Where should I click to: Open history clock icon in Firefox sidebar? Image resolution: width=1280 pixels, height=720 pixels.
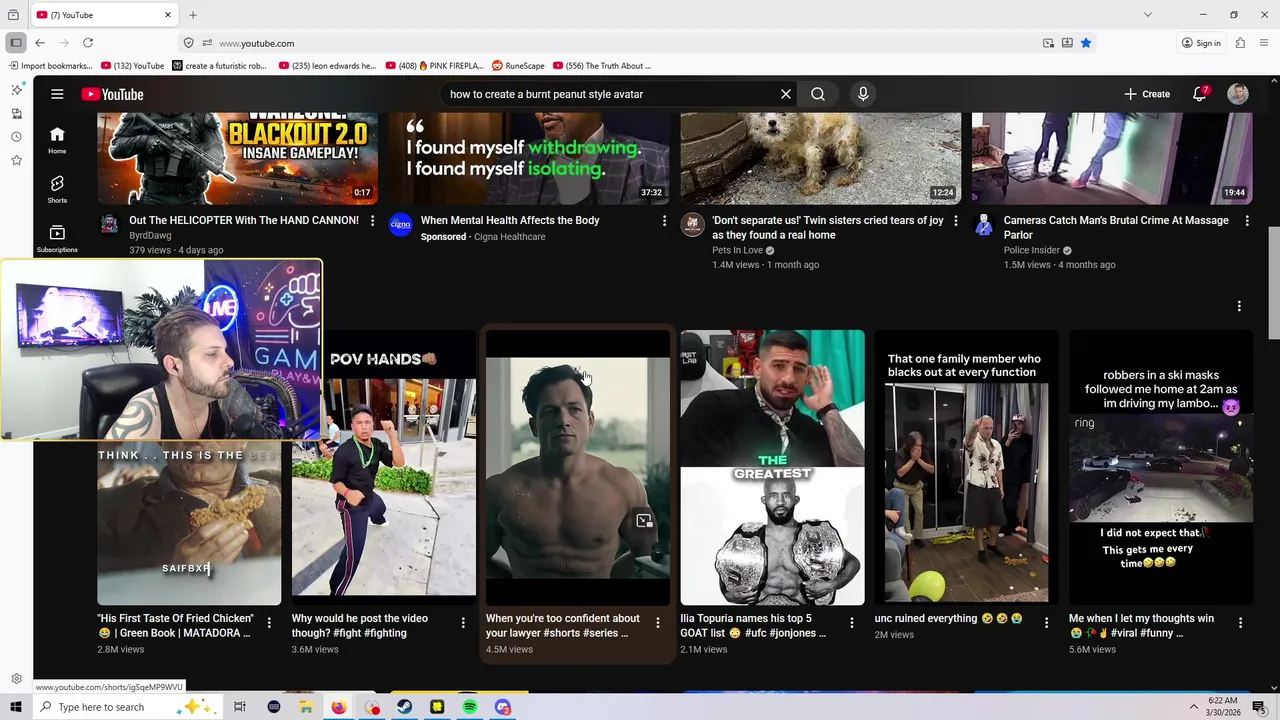(x=16, y=137)
